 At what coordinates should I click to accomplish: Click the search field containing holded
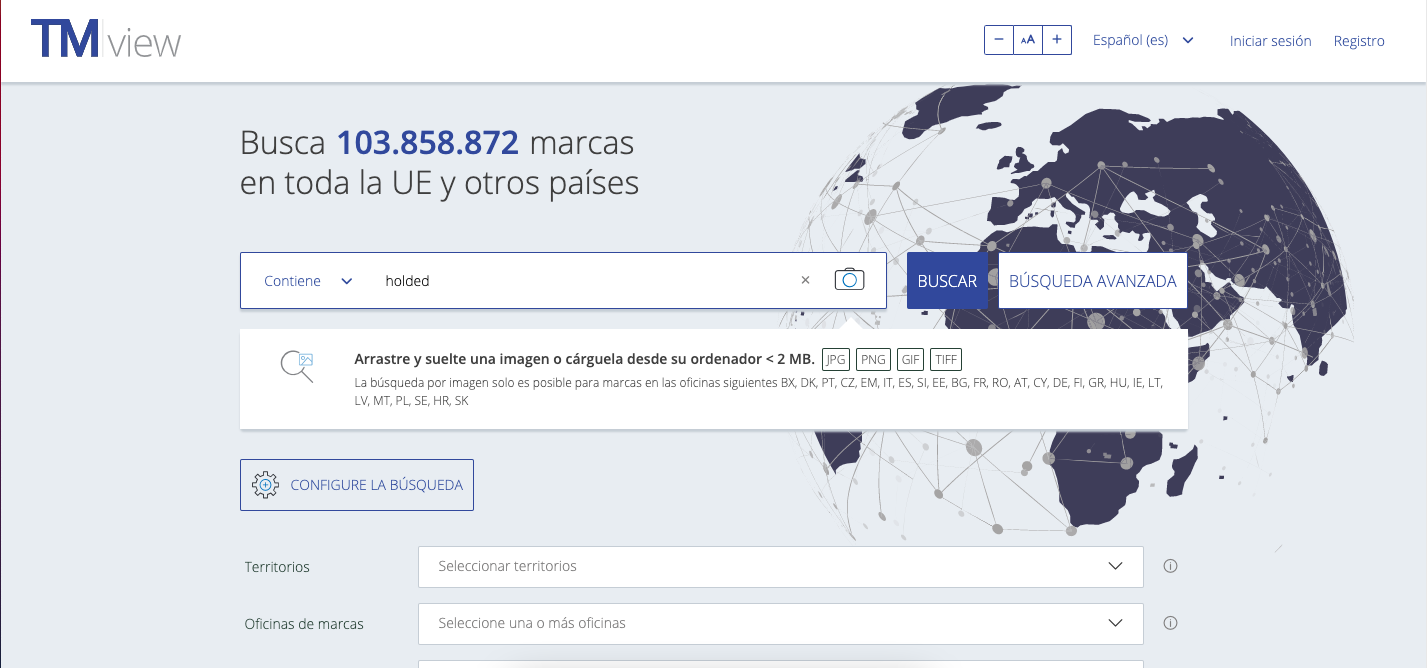585,281
